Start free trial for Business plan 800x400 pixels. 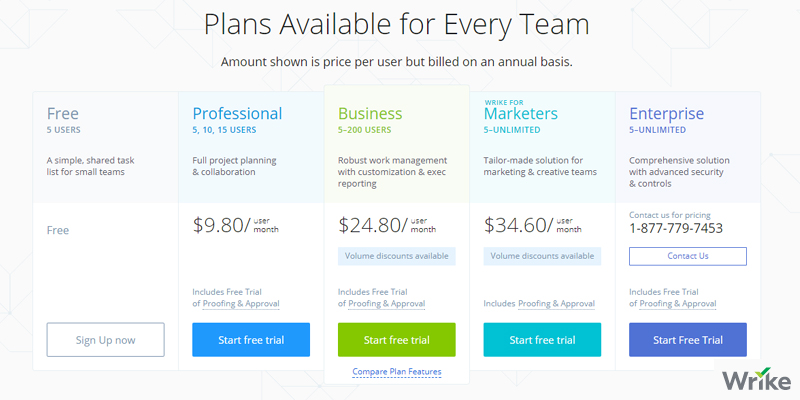tap(397, 340)
